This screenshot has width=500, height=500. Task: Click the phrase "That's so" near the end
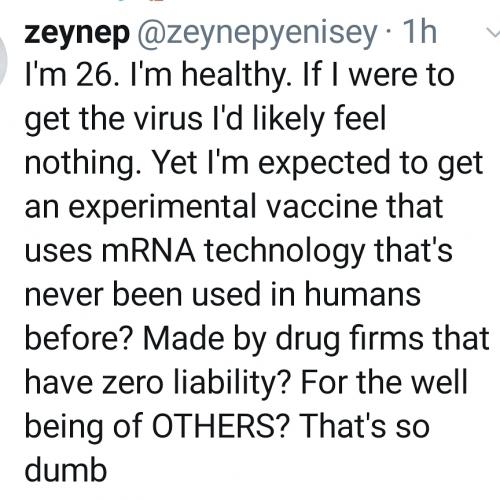pyautogui.click(x=365, y=426)
